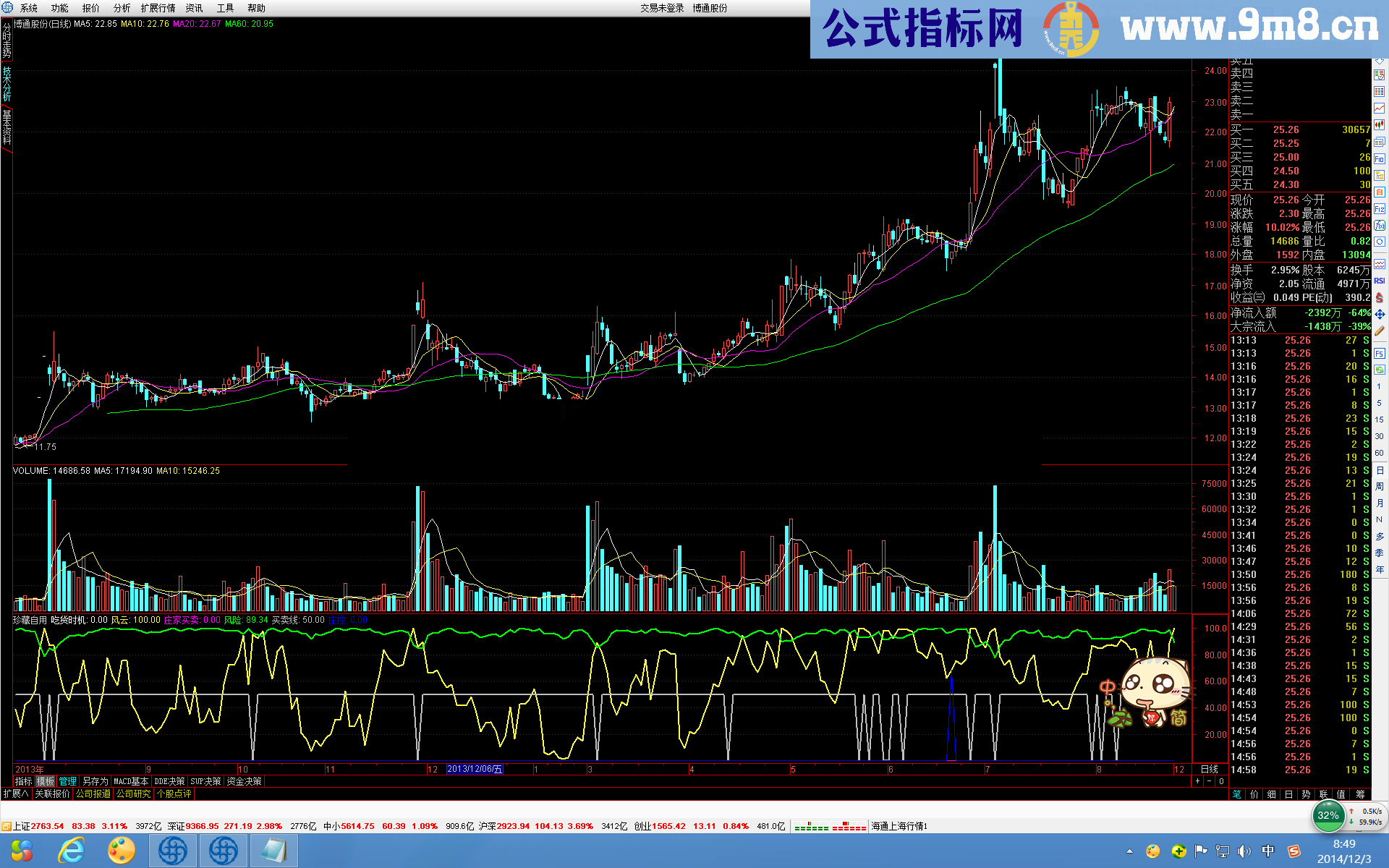
Task: Expand the 扩展 panel at bottom left
Action: (15, 793)
